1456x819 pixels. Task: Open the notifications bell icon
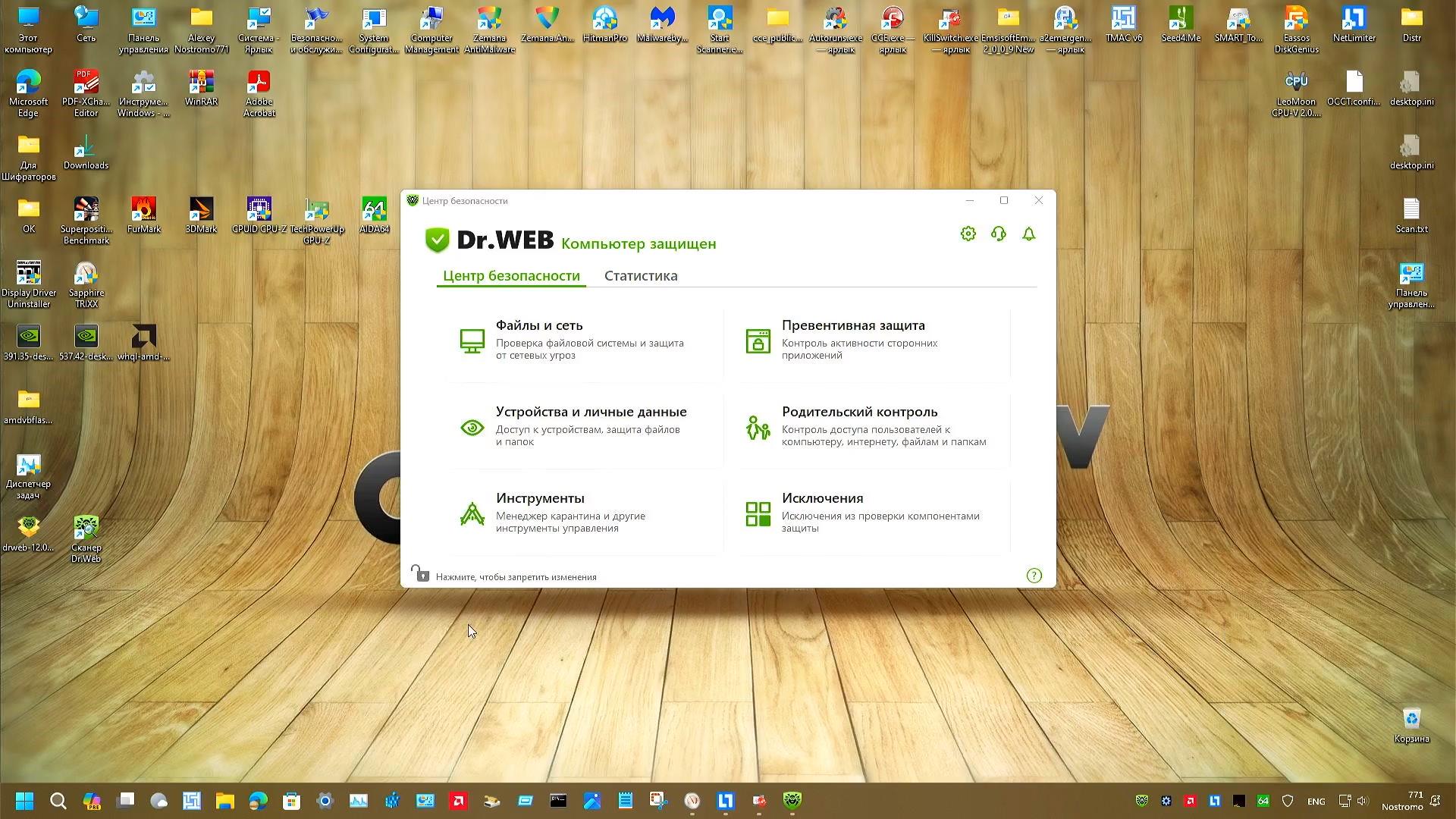coord(1028,234)
